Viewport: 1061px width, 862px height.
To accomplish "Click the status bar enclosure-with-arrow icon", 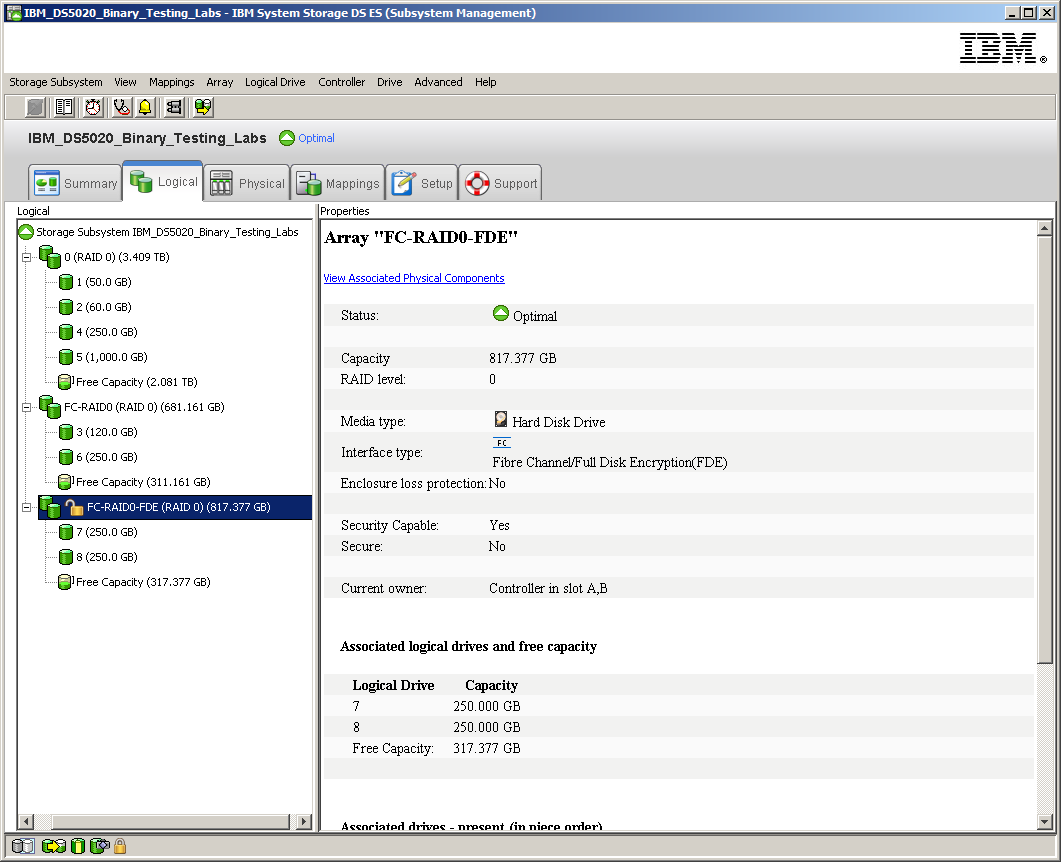I will (99, 846).
